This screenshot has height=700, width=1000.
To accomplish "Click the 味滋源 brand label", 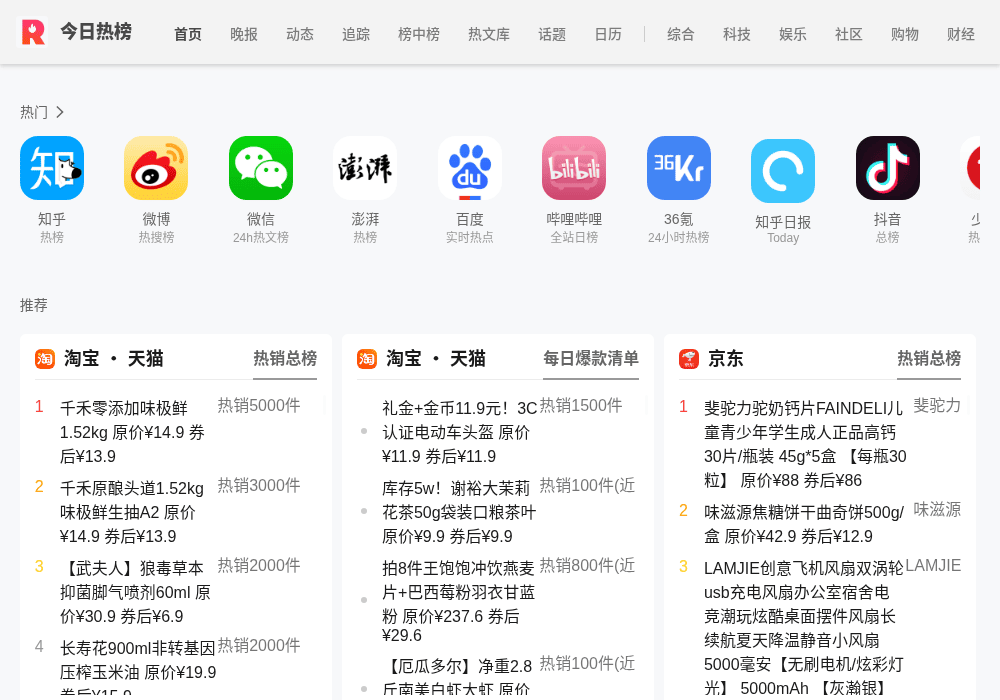I will [x=937, y=510].
